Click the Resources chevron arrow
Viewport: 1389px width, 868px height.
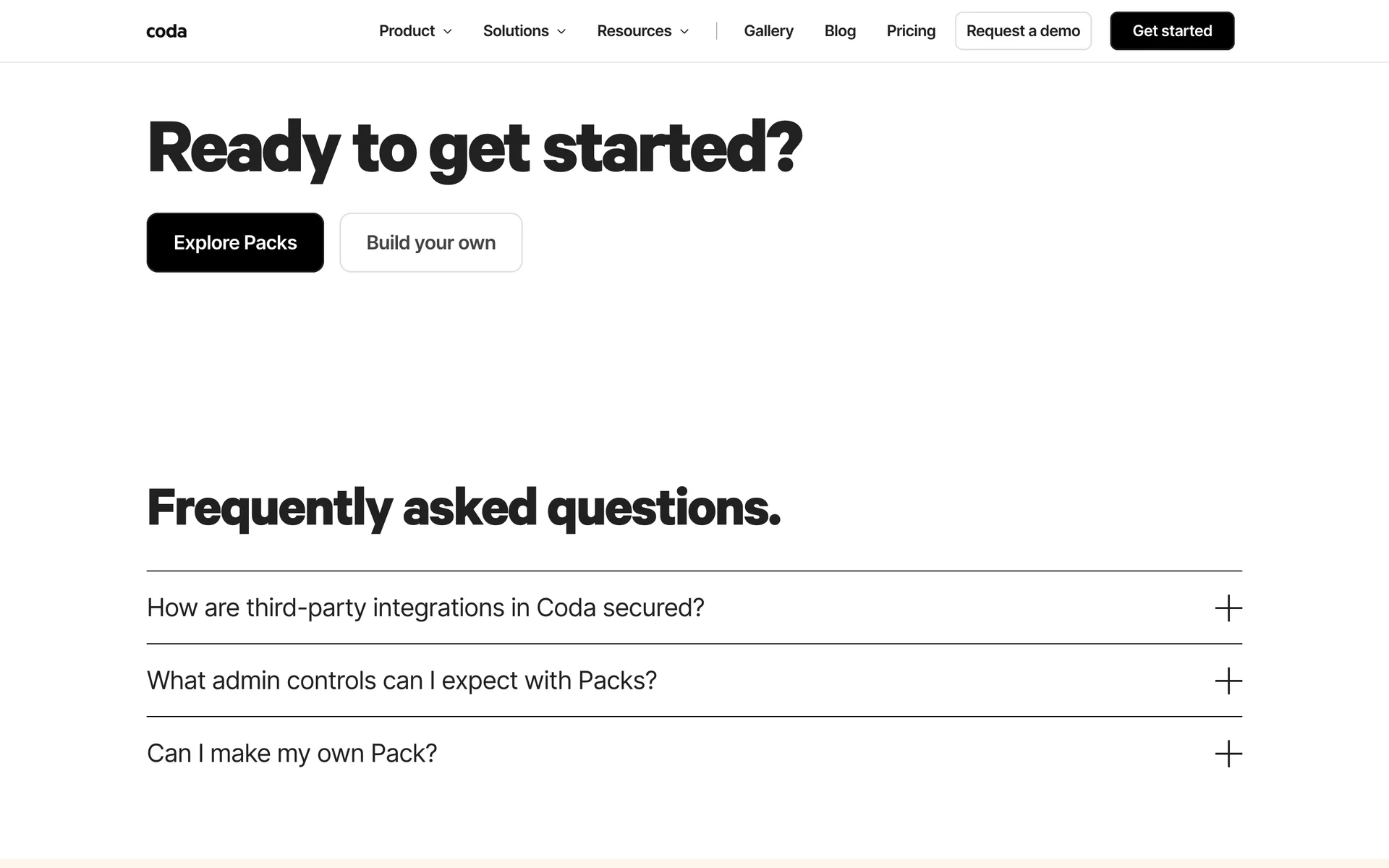[x=684, y=32]
